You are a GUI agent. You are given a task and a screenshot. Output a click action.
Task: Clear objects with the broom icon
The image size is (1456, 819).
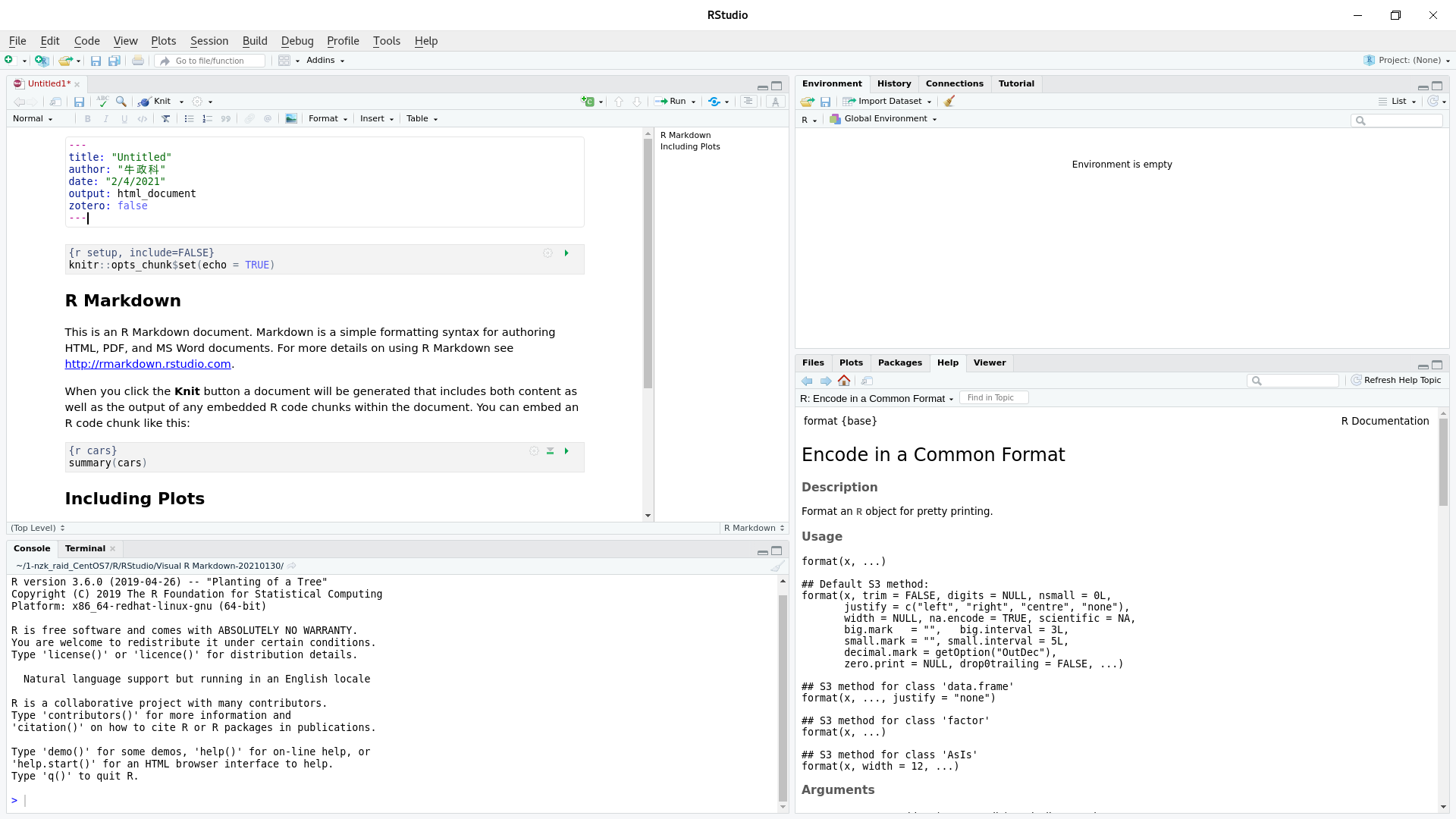point(950,101)
